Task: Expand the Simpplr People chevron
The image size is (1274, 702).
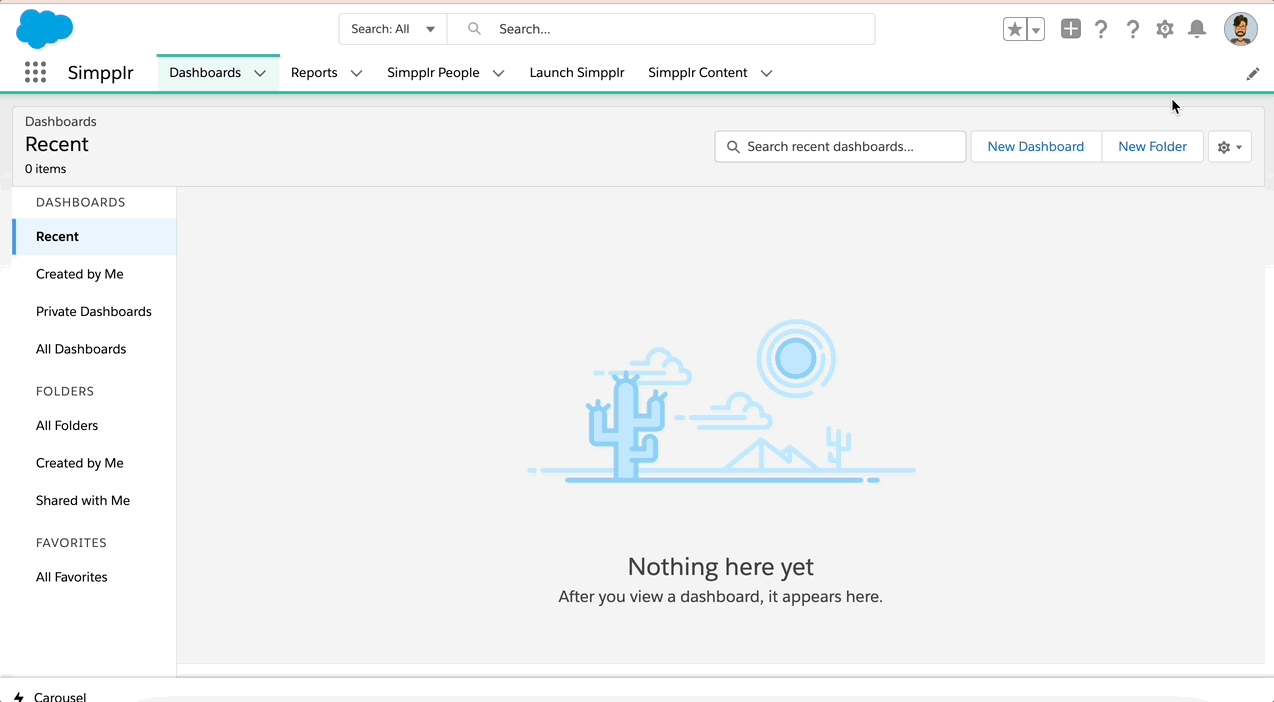Action: coord(499,73)
